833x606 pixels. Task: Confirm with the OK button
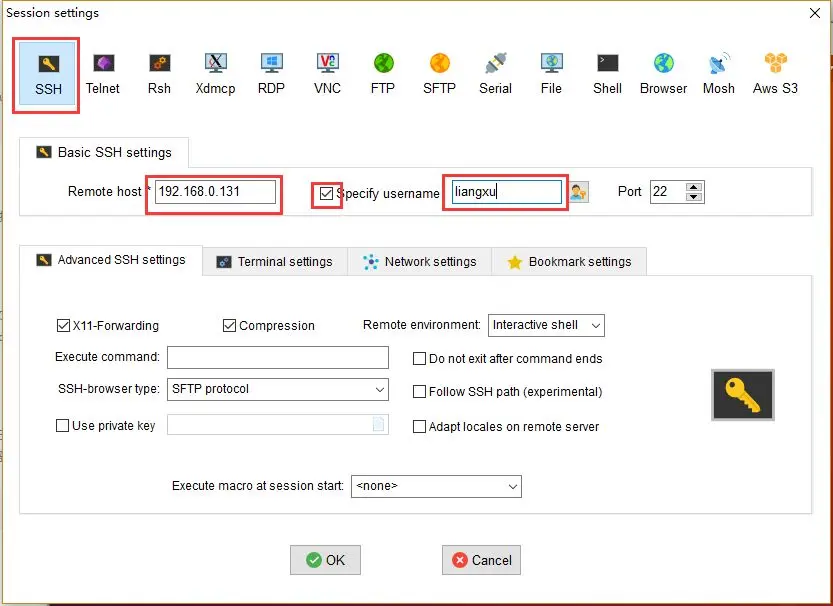[x=325, y=560]
